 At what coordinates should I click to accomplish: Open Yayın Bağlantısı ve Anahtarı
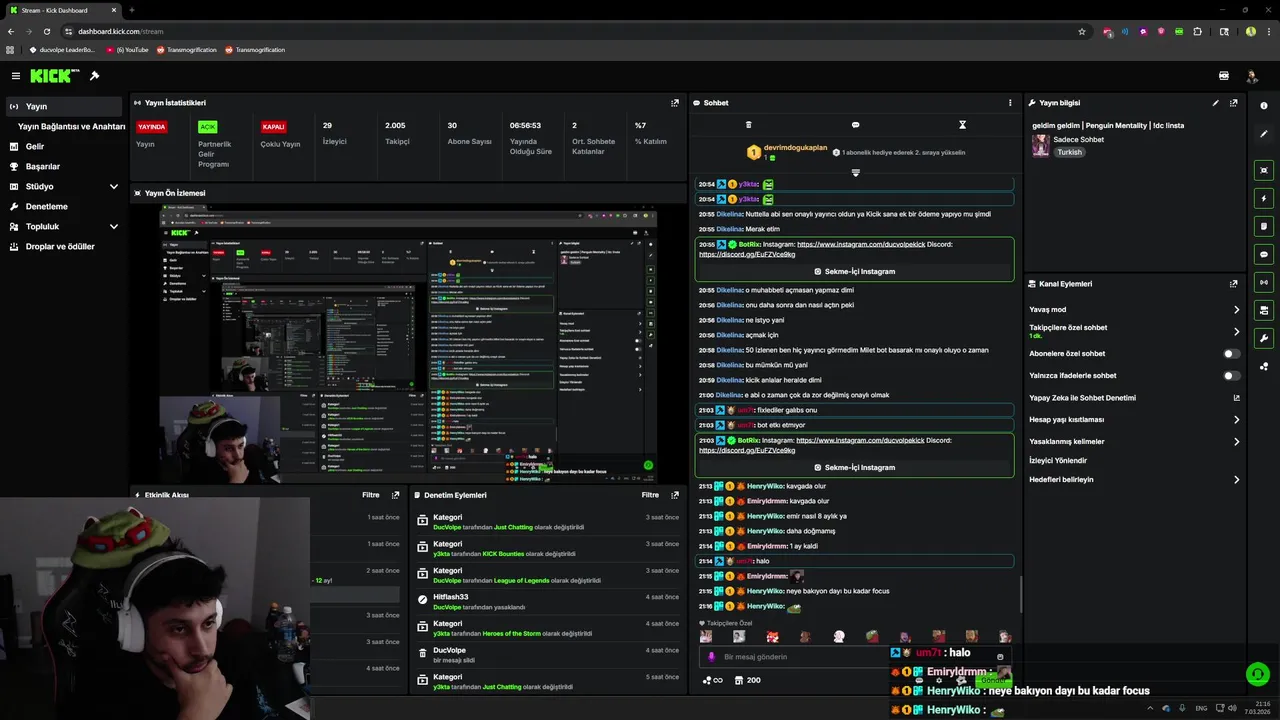coord(71,127)
